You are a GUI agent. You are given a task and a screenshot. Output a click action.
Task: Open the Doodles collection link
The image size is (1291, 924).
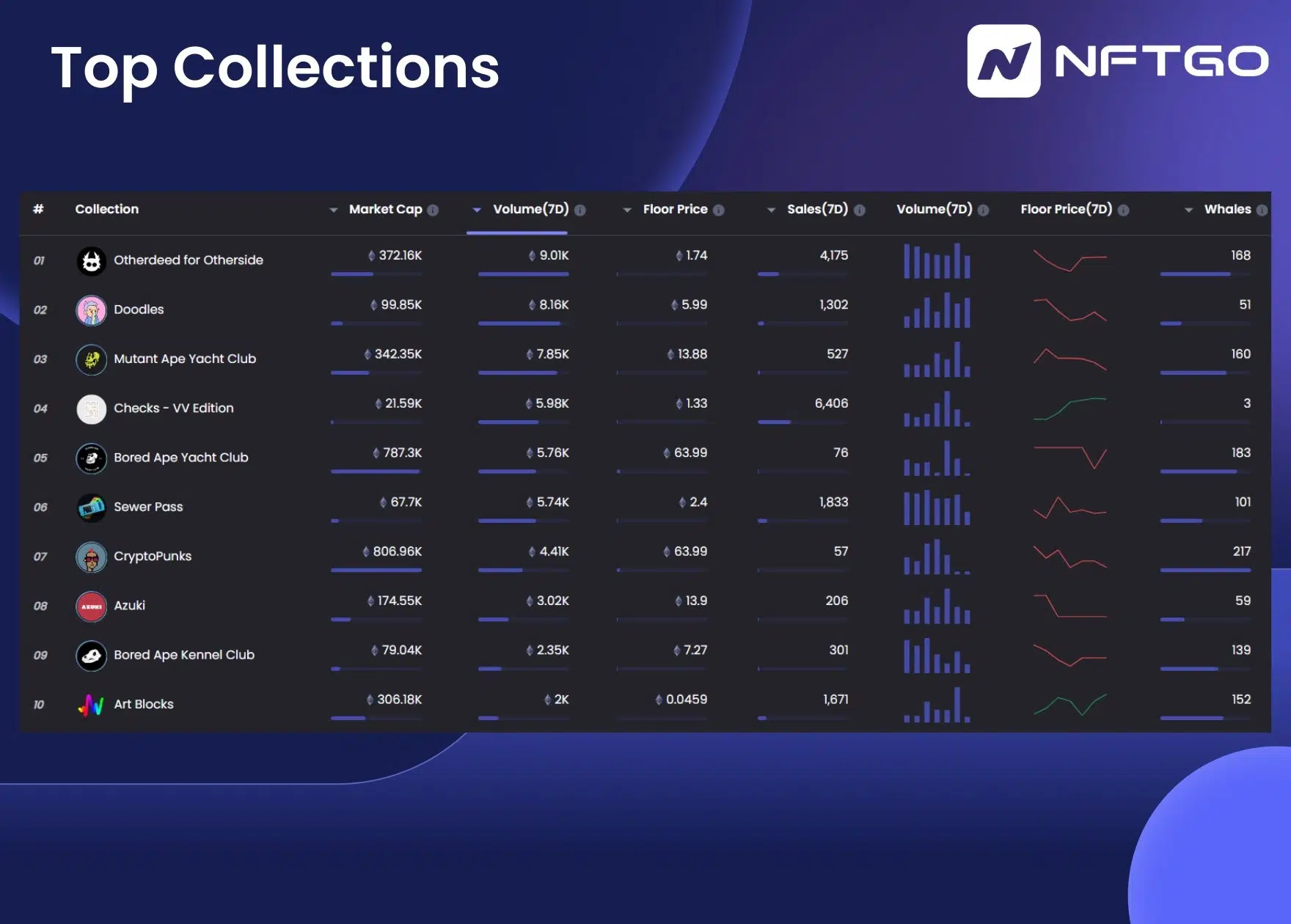[139, 309]
